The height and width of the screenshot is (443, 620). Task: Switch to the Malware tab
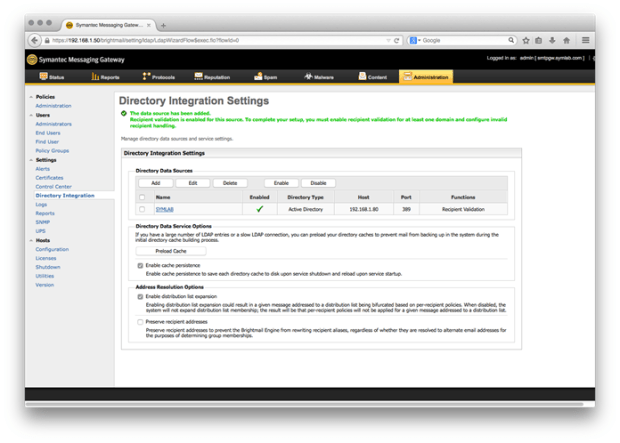click(320, 76)
